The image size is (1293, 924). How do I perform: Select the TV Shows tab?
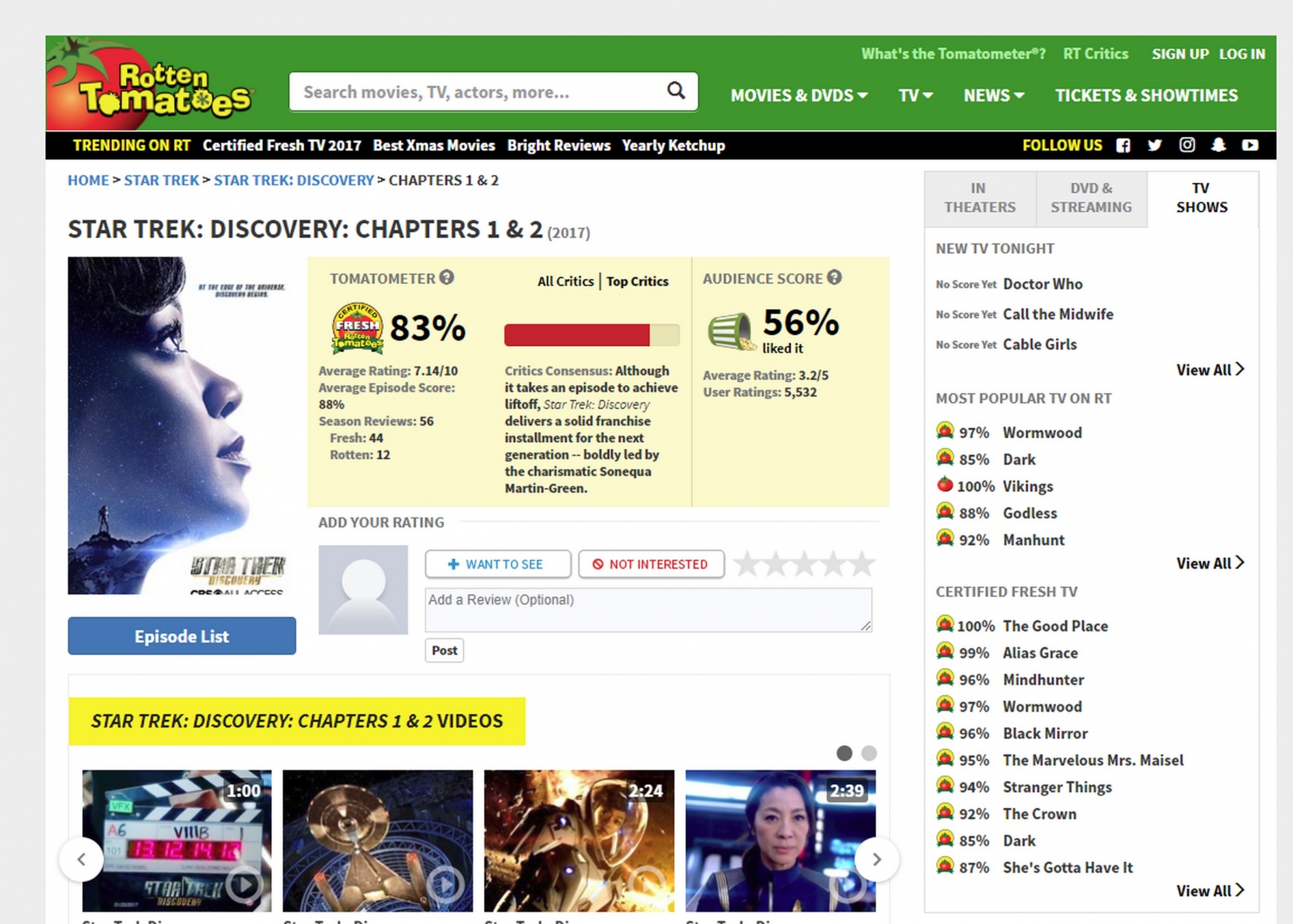coord(1202,198)
